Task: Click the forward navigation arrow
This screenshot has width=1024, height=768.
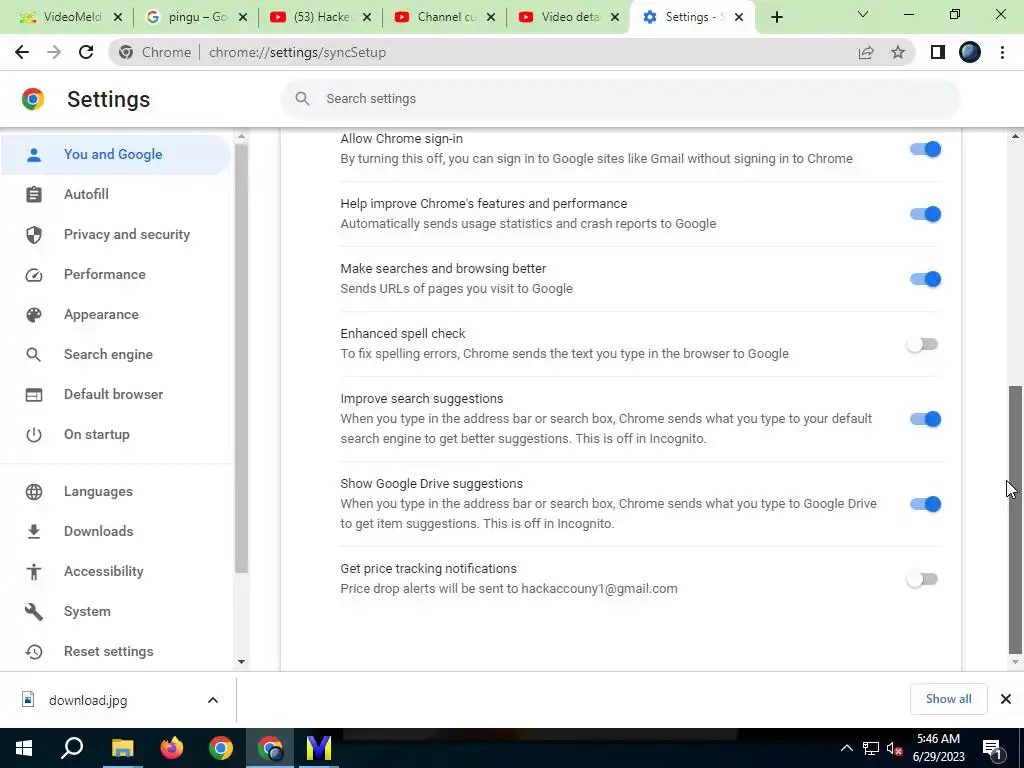Action: tap(54, 52)
